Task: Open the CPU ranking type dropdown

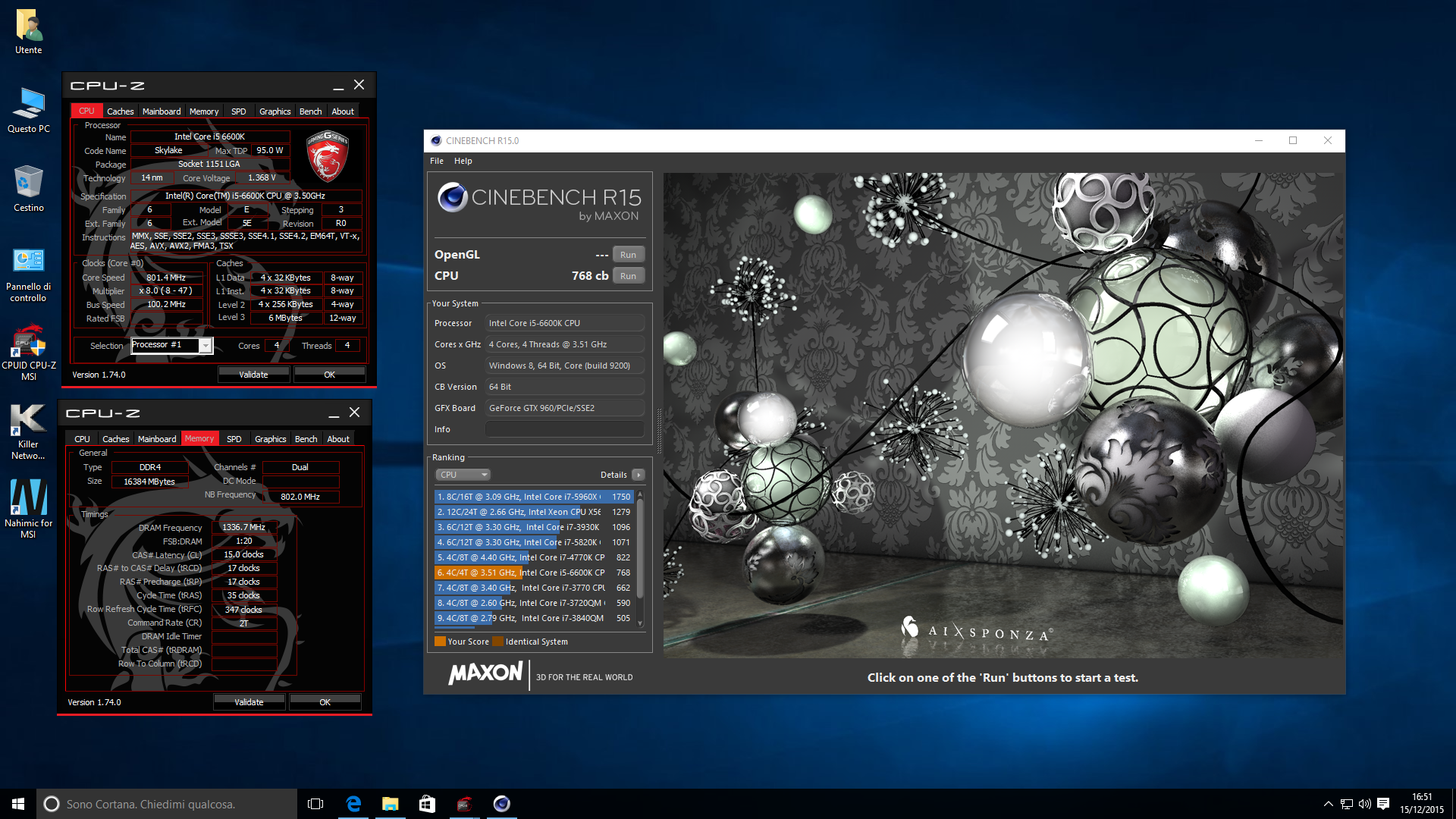Action: tap(463, 475)
